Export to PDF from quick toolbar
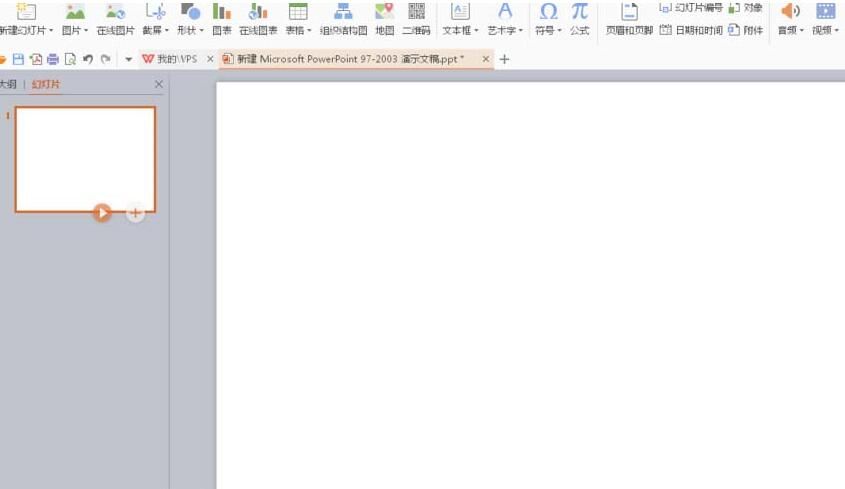This screenshot has height=489, width=845. pyautogui.click(x=36, y=59)
